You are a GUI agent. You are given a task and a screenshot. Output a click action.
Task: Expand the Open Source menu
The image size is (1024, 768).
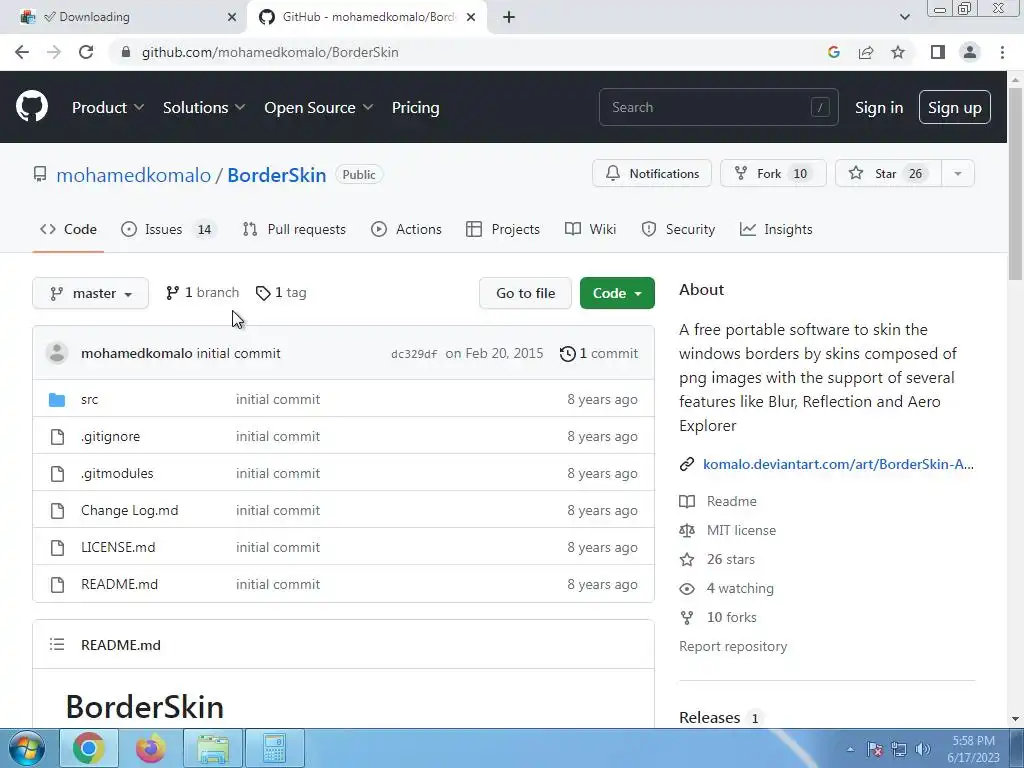click(319, 107)
